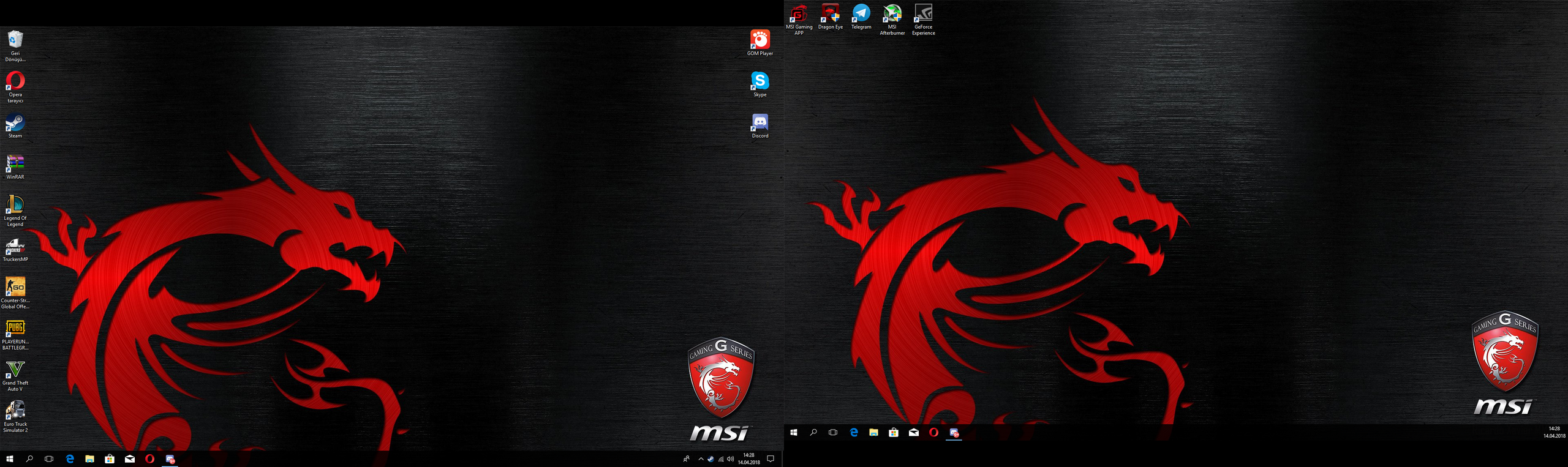Select the MSI Gaming APP shortcut
The image size is (1568, 467).
pos(799,20)
